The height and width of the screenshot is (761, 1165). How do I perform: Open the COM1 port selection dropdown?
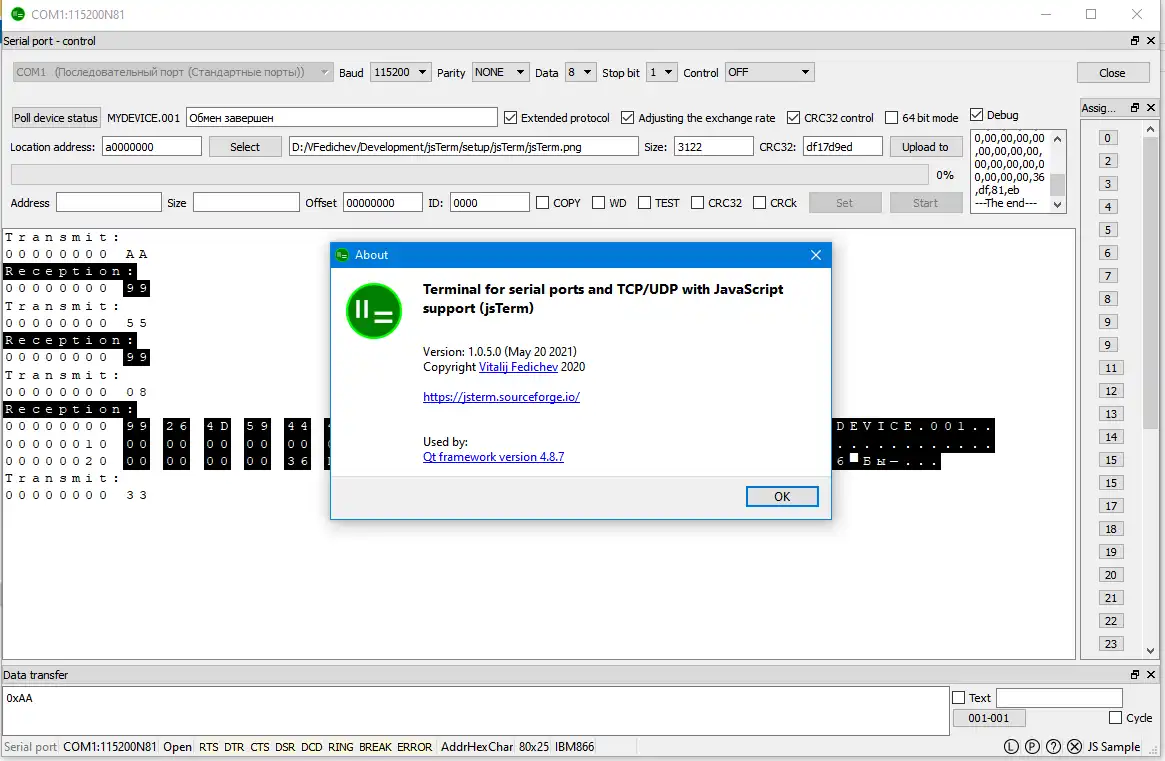[x=172, y=72]
